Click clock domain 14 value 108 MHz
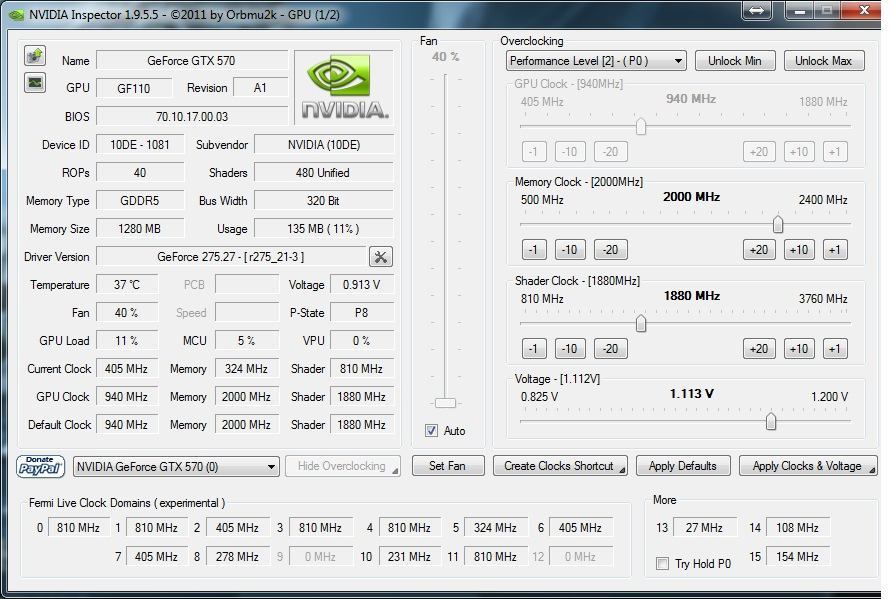The height and width of the screenshot is (599, 895). [797, 528]
